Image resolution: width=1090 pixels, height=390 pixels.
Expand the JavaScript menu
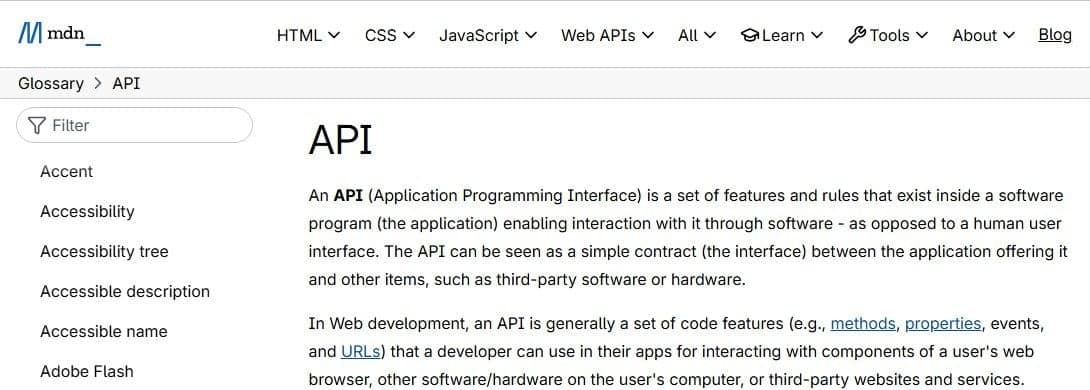click(x=488, y=35)
